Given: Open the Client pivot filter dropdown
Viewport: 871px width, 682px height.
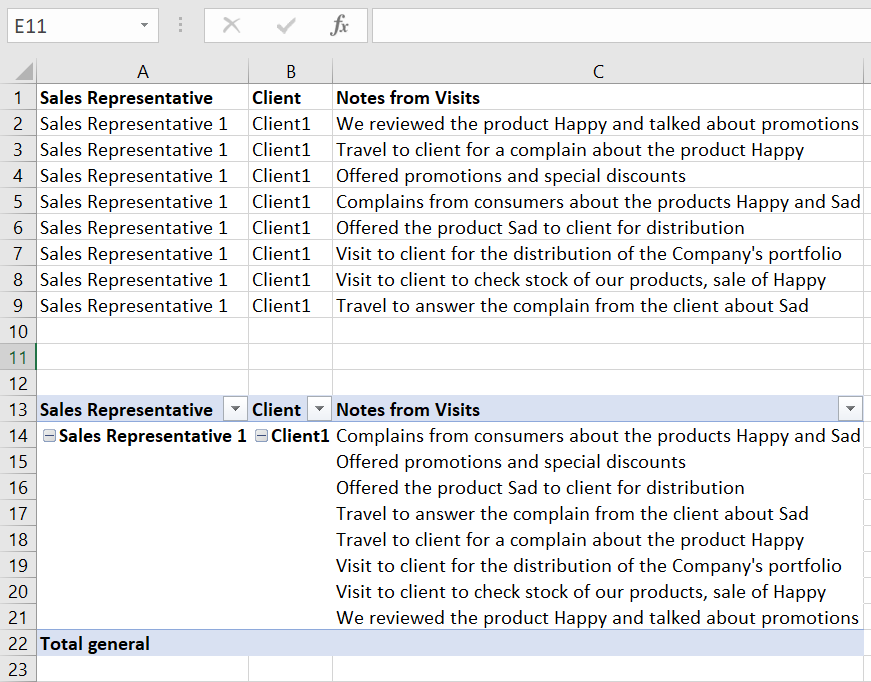Looking at the screenshot, I should 318,409.
